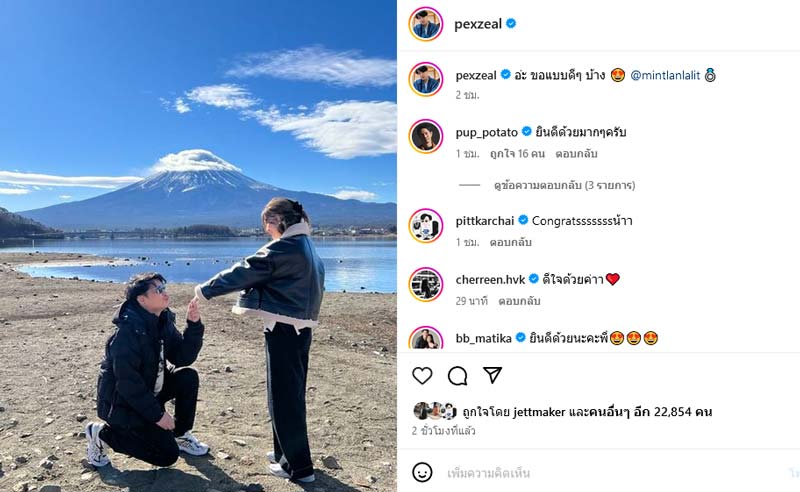Image resolution: width=800 pixels, height=492 pixels.
Task: Share the post via paper plane icon
Action: click(492, 375)
